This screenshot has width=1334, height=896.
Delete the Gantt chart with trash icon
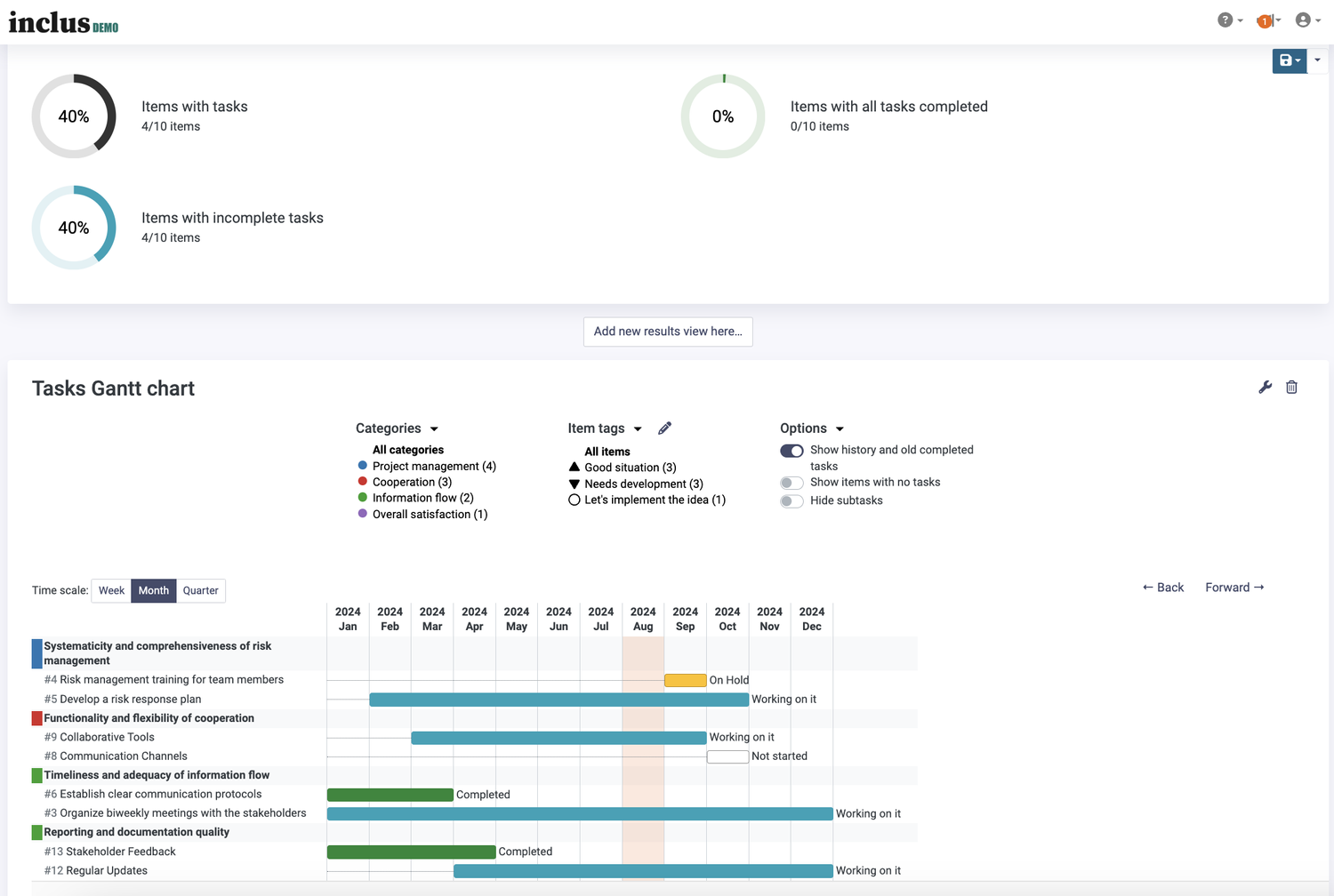point(1291,387)
